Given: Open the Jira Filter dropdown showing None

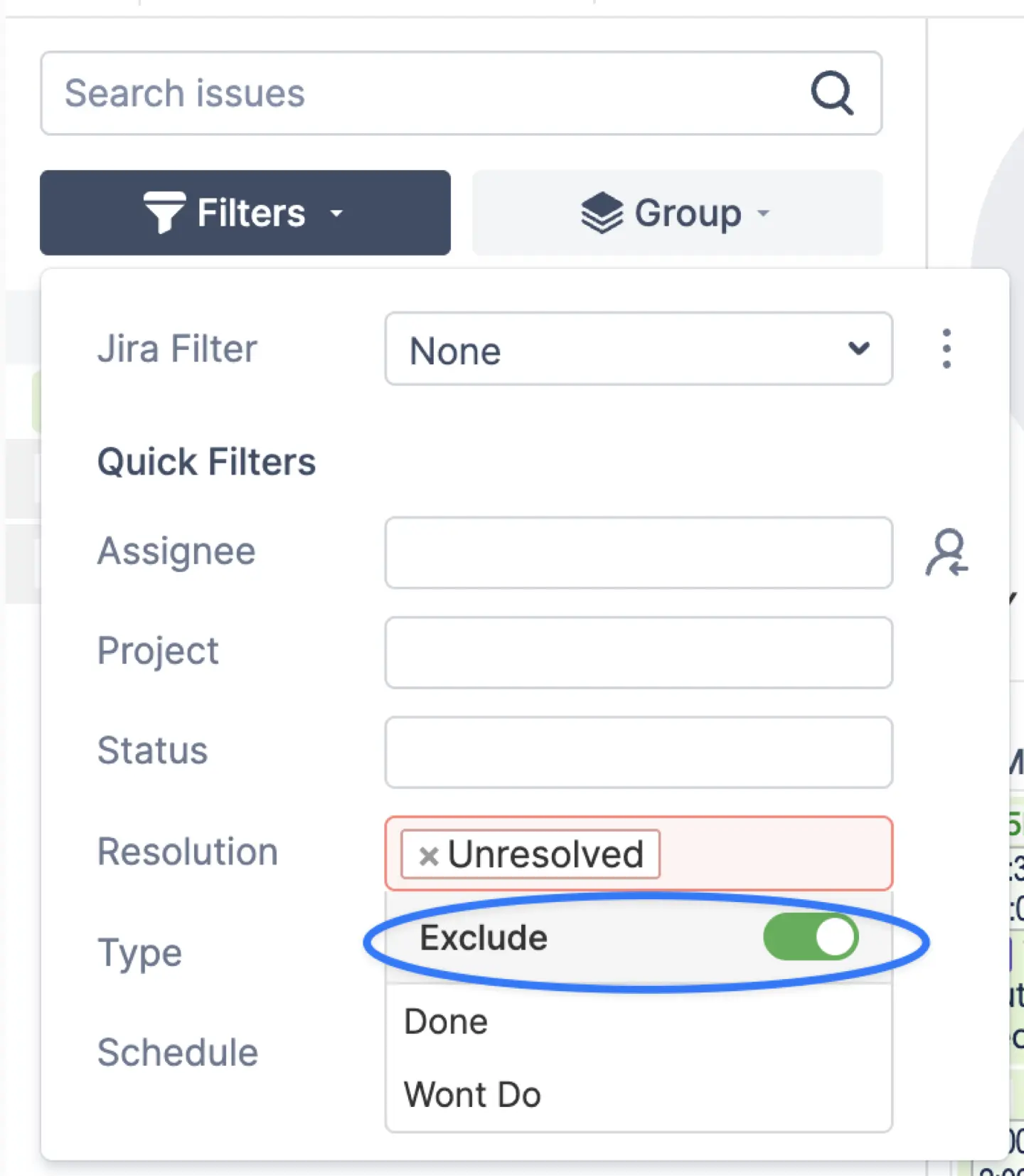Looking at the screenshot, I should pos(638,350).
